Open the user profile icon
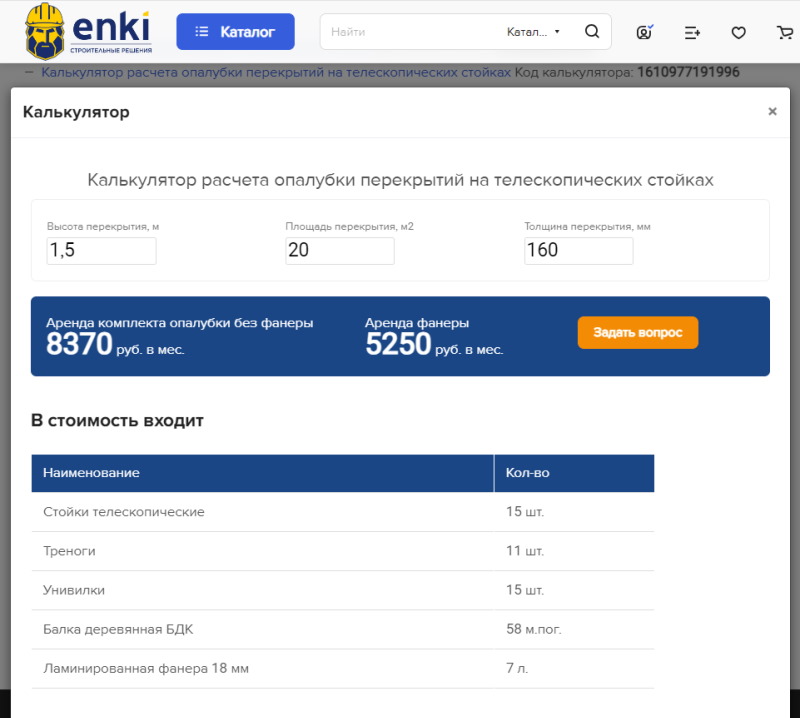The width and height of the screenshot is (800, 718). coord(645,32)
